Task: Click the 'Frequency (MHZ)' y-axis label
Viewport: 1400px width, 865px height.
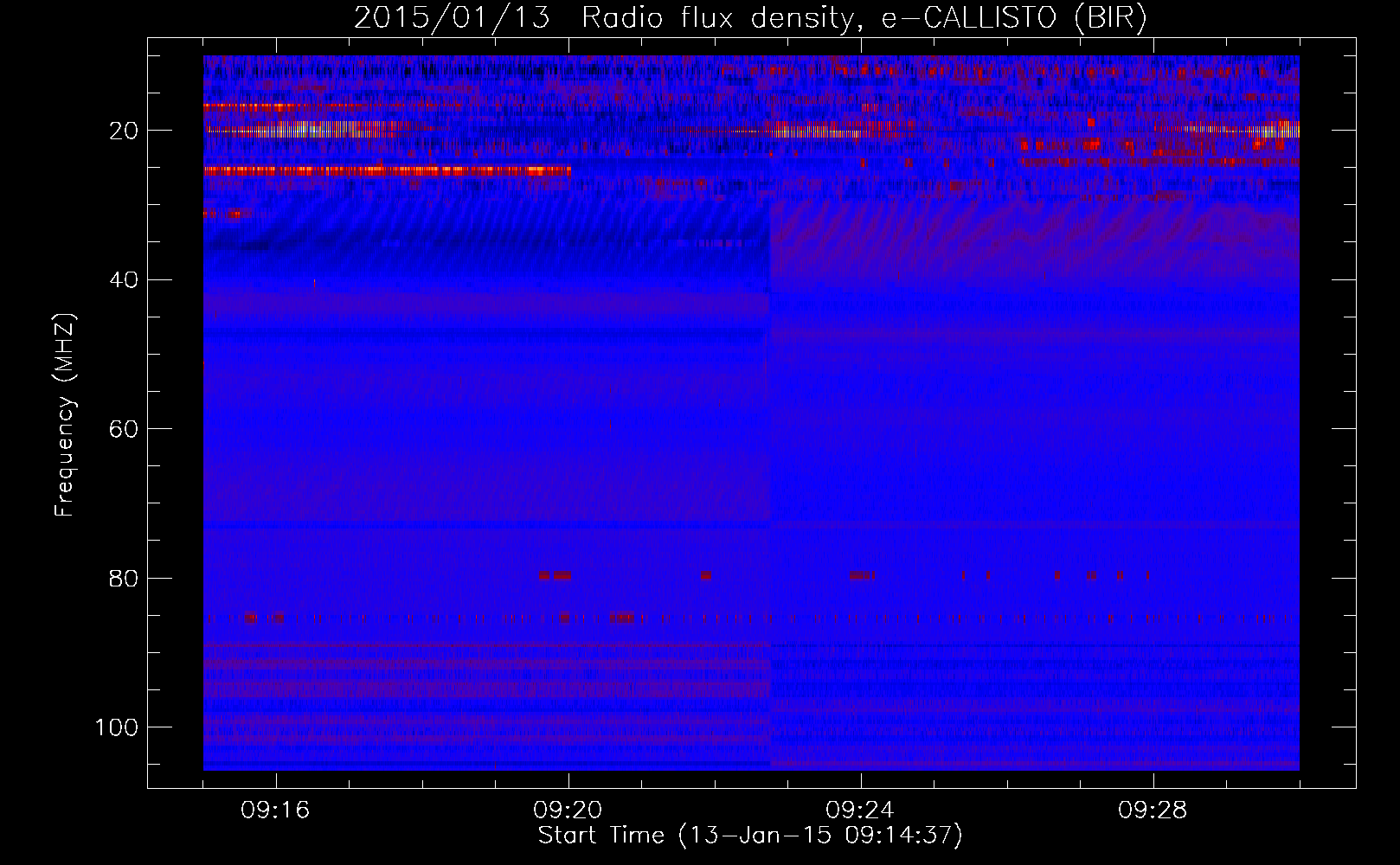Action: pyautogui.click(x=65, y=415)
